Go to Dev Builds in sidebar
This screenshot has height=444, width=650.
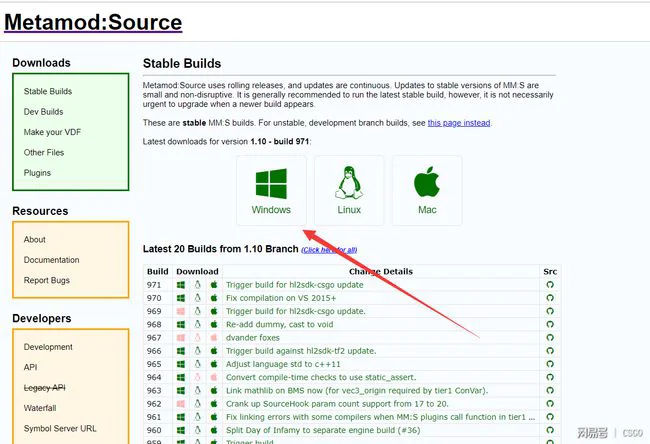[x=44, y=112]
